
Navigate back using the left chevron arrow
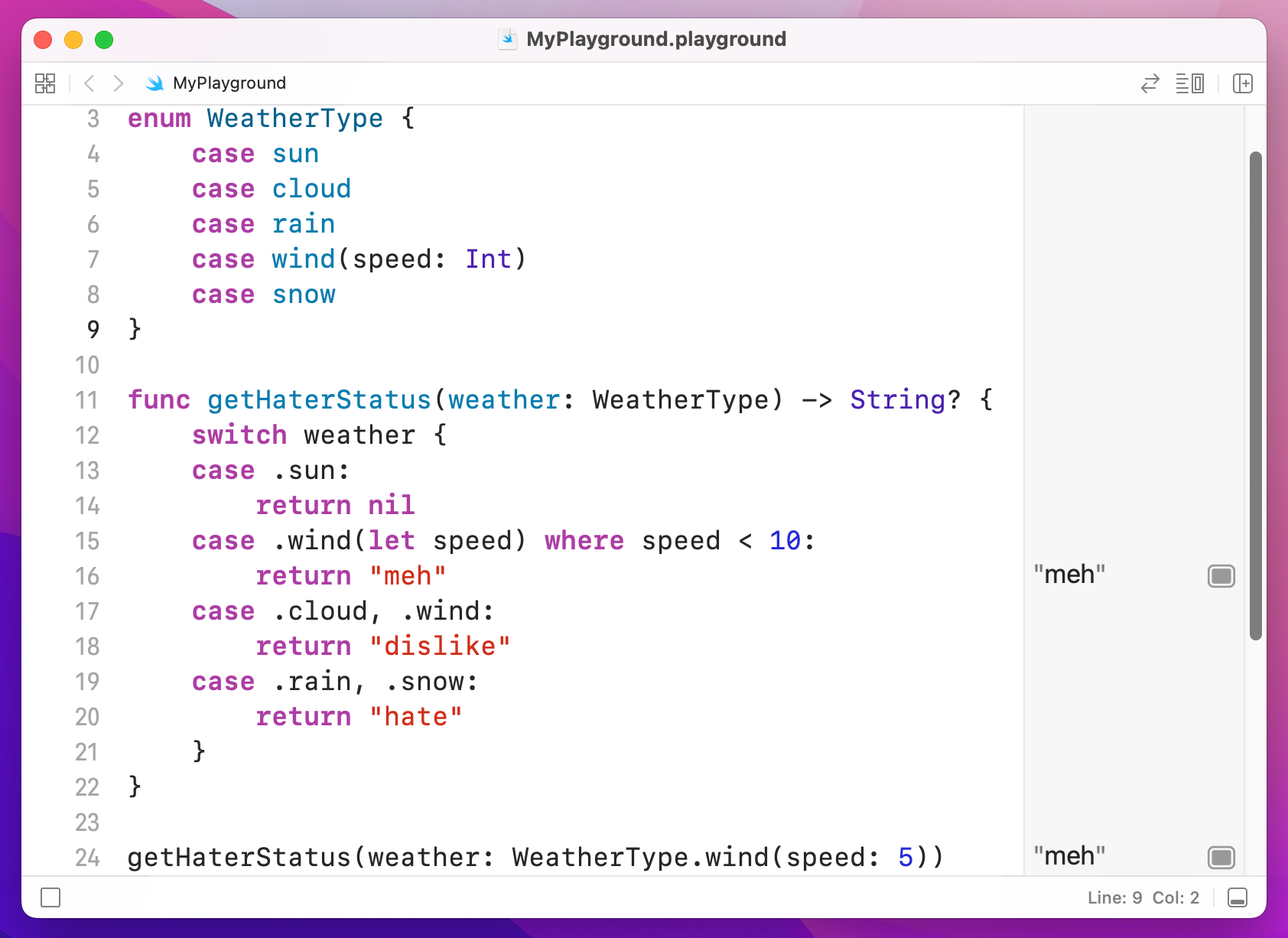click(x=89, y=83)
